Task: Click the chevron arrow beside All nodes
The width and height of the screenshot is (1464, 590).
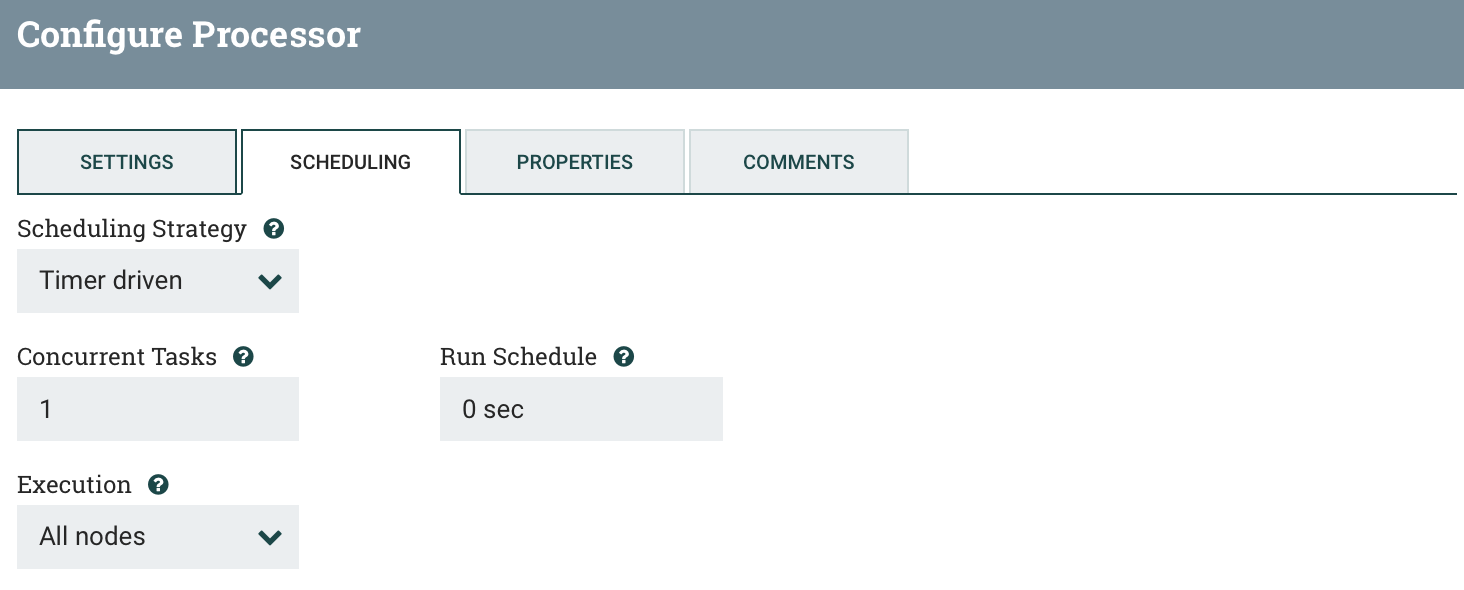Action: (x=270, y=537)
